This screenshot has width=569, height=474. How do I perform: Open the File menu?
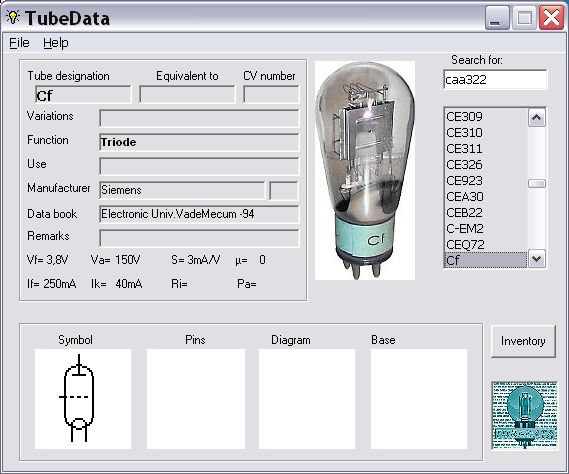click(x=19, y=43)
